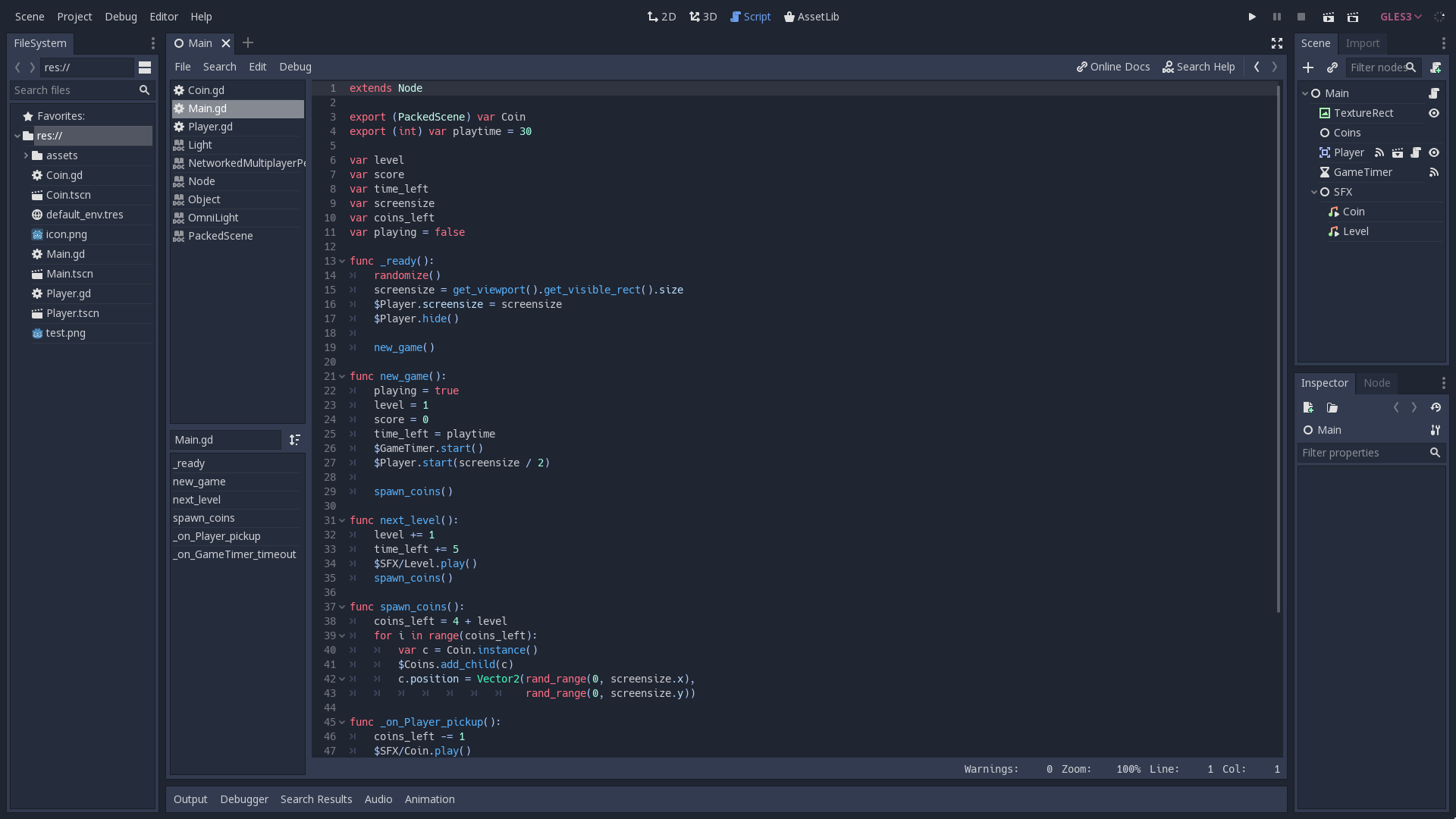Toggle TextureRect visibility with the eye icon

click(x=1434, y=113)
